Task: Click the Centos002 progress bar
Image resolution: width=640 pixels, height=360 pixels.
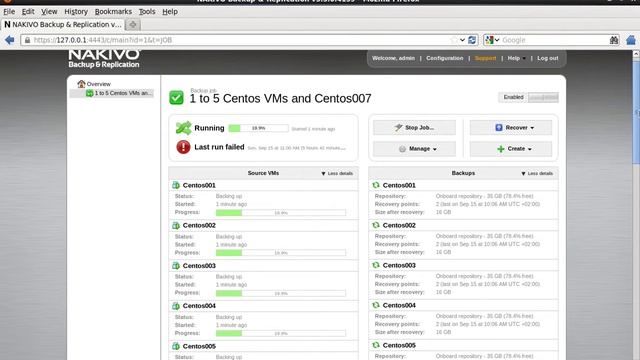Action: [x=281, y=253]
